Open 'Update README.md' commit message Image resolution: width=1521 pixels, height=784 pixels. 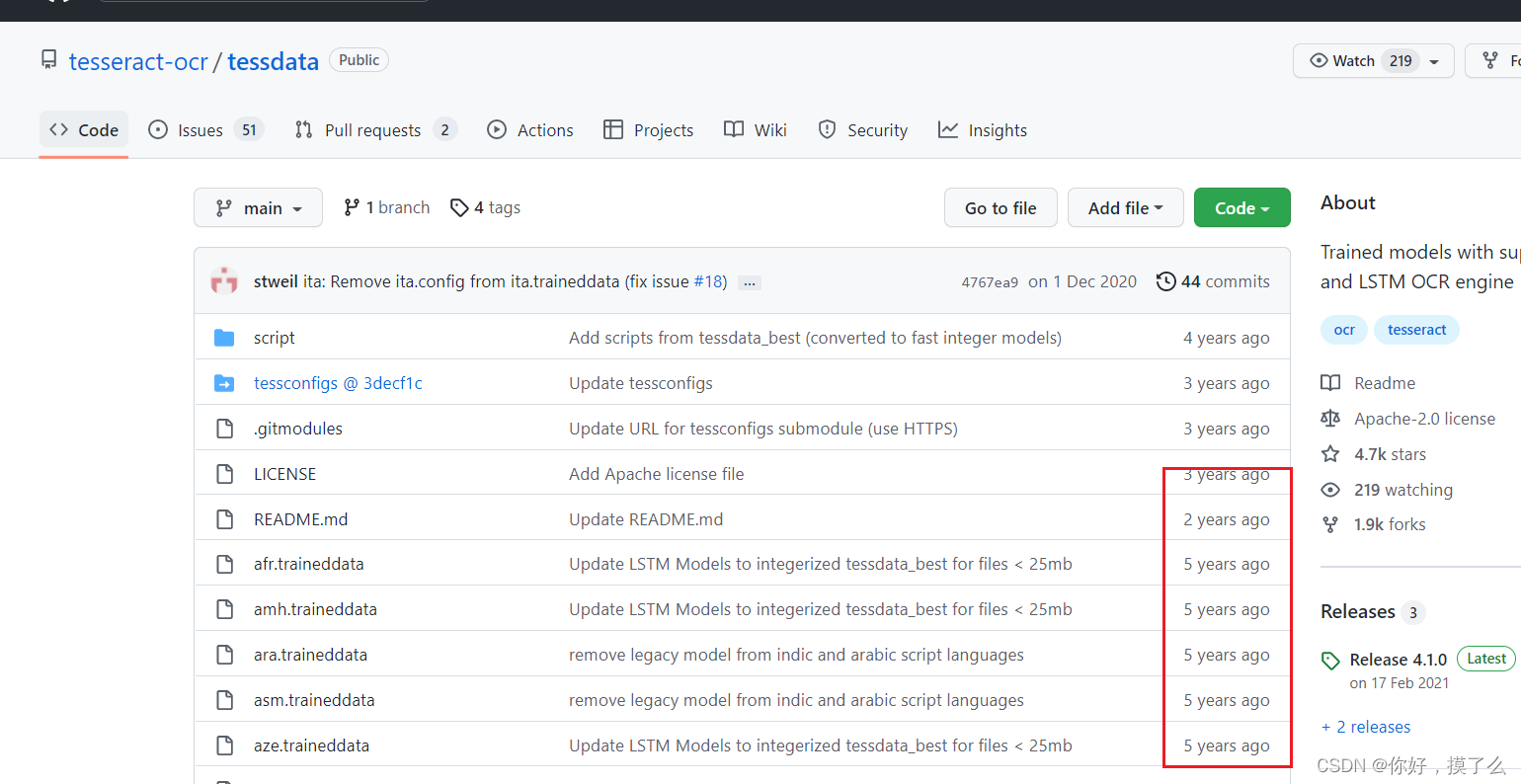(x=646, y=519)
